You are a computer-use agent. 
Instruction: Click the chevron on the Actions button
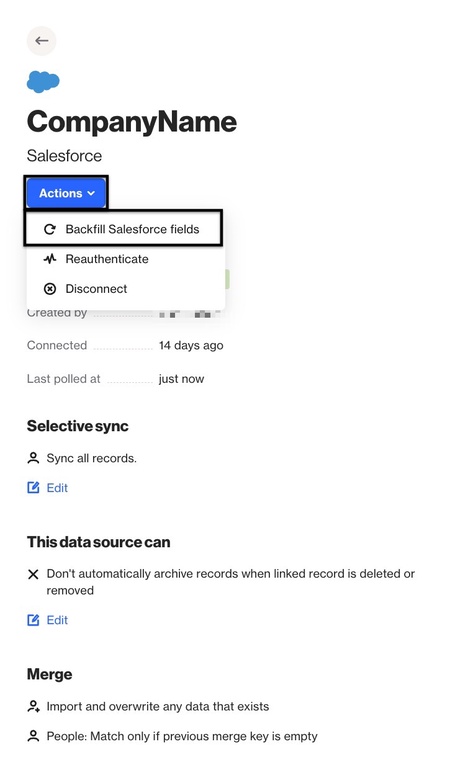91,194
